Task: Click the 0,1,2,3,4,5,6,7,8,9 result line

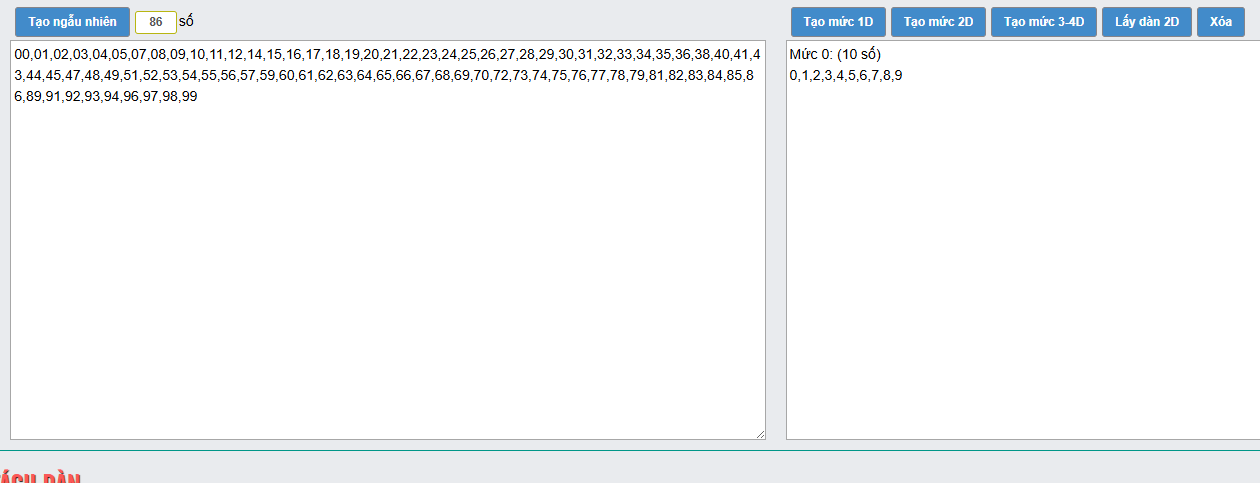Action: (x=846, y=75)
